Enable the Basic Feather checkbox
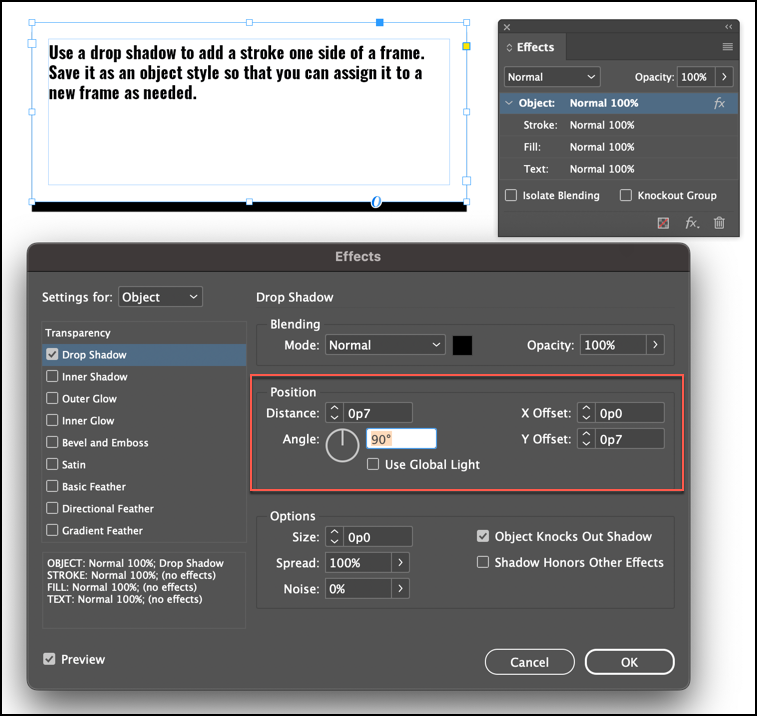 (x=52, y=486)
